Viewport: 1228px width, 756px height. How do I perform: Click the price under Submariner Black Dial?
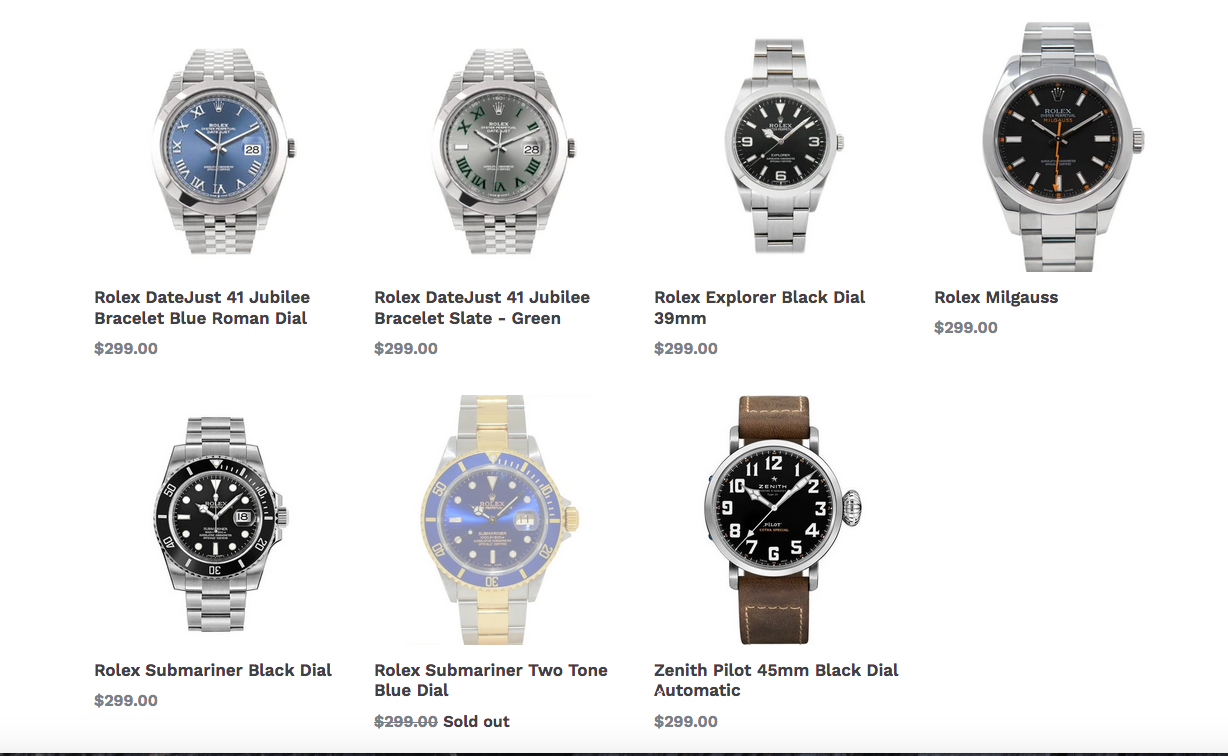[126, 700]
